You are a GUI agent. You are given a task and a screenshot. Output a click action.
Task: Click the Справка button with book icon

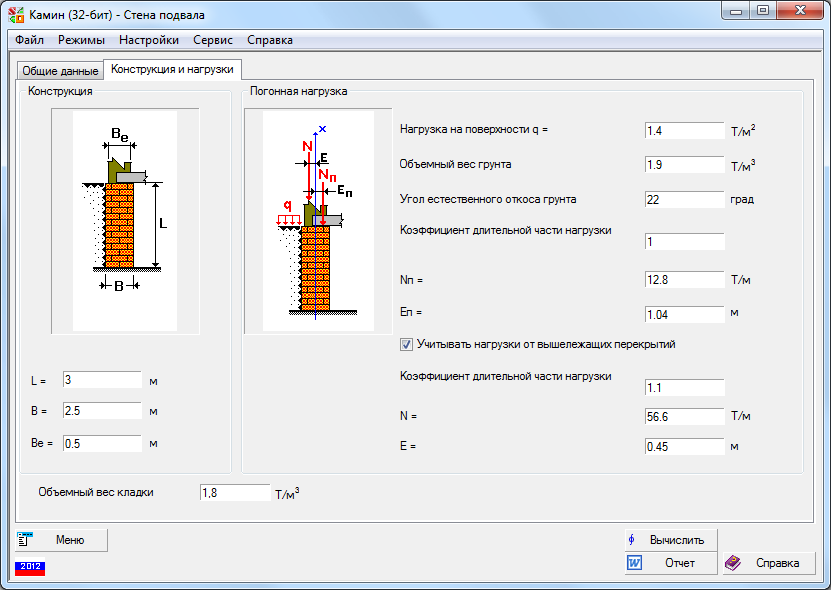click(x=769, y=563)
